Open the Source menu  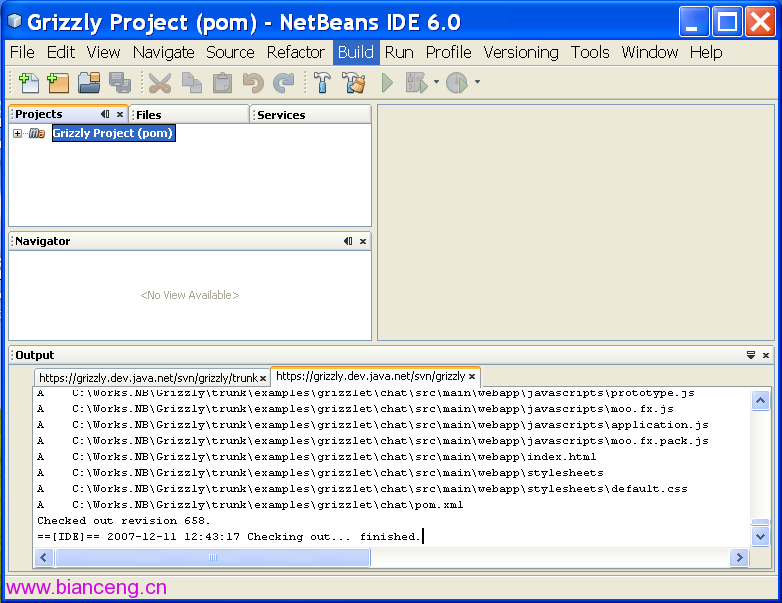pos(230,52)
